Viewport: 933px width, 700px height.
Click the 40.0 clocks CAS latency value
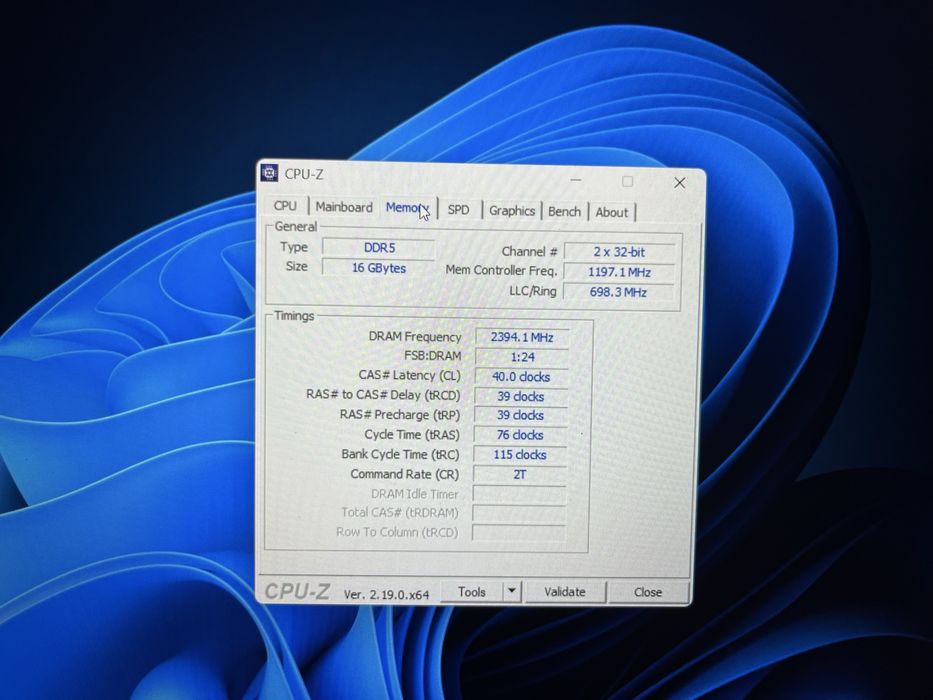pos(521,376)
